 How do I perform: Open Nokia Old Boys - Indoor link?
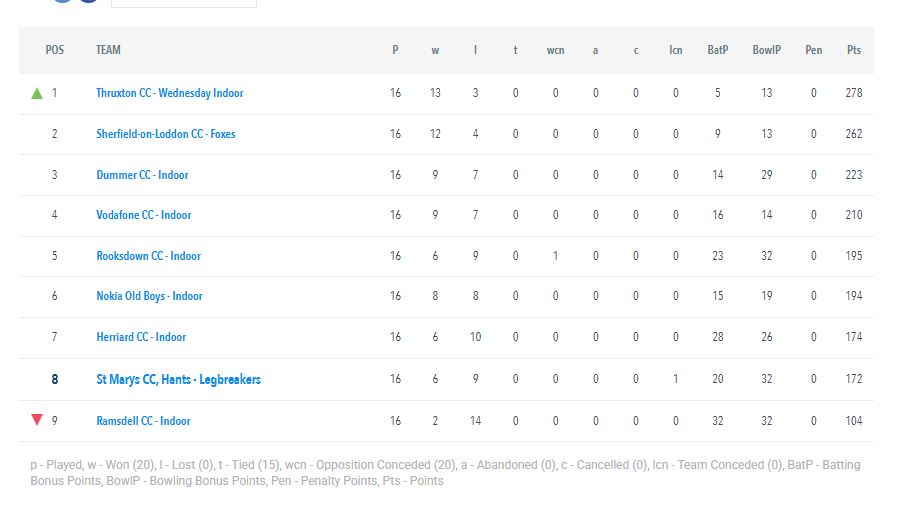149,296
